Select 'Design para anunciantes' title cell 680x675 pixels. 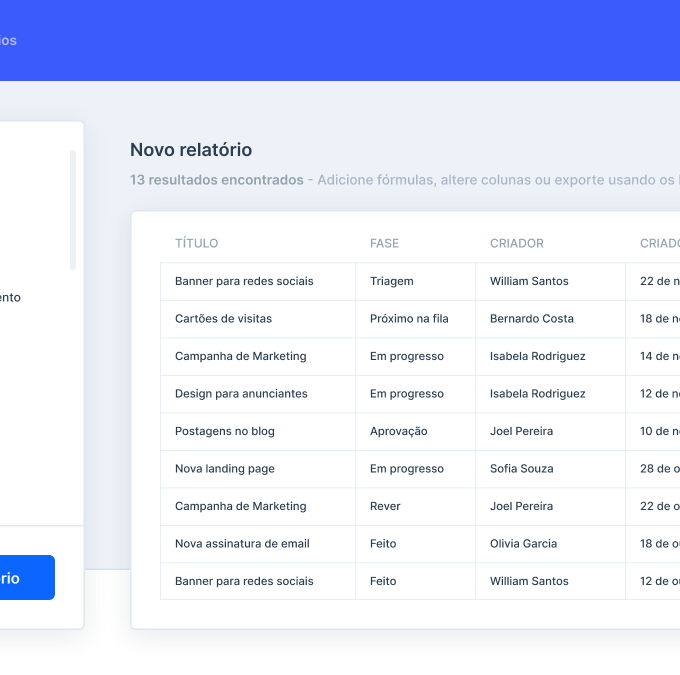[258, 394]
